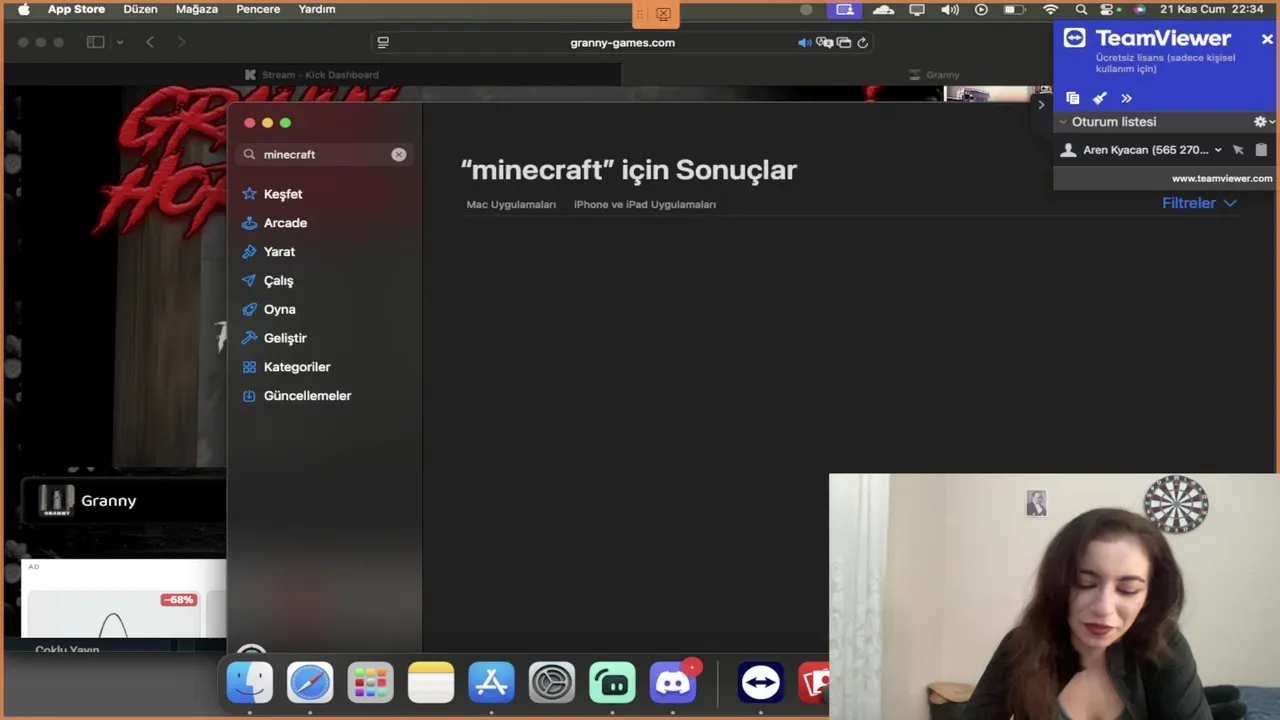This screenshot has height=720, width=1280.
Task: Collapse the Oturum listesi section
Action: (1063, 122)
